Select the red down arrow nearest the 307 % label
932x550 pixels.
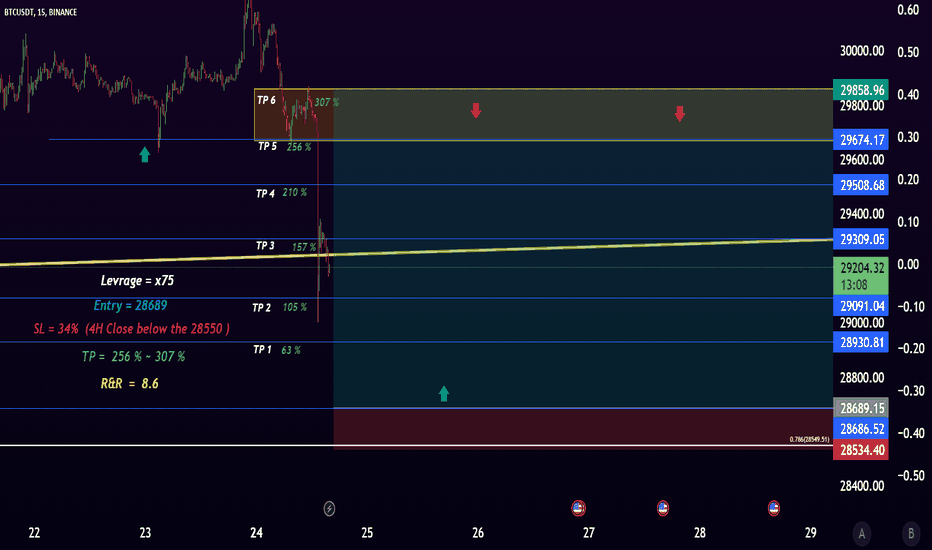[x=476, y=111]
